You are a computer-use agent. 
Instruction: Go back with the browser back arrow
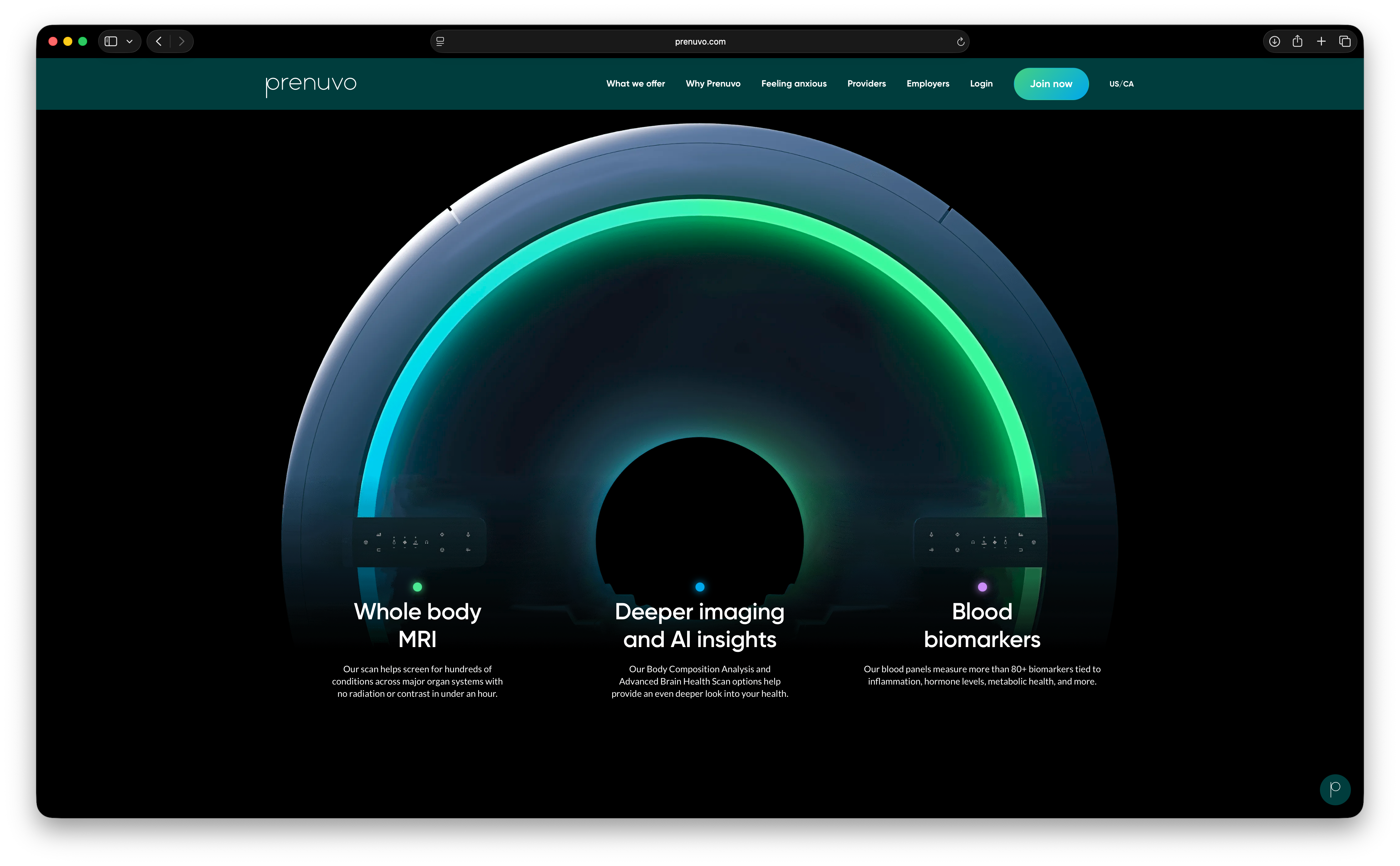click(x=159, y=41)
